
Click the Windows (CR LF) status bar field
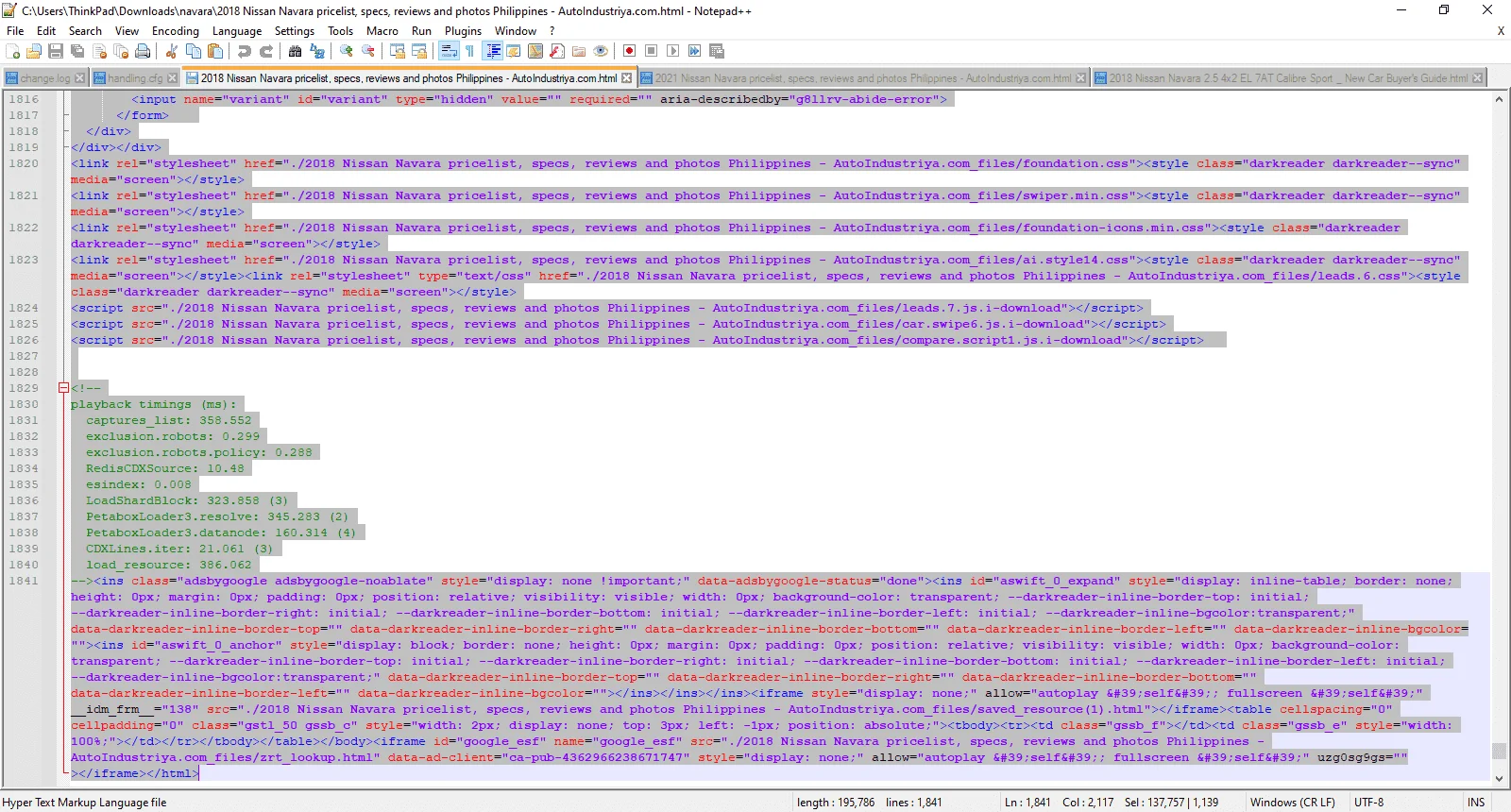(1293, 803)
